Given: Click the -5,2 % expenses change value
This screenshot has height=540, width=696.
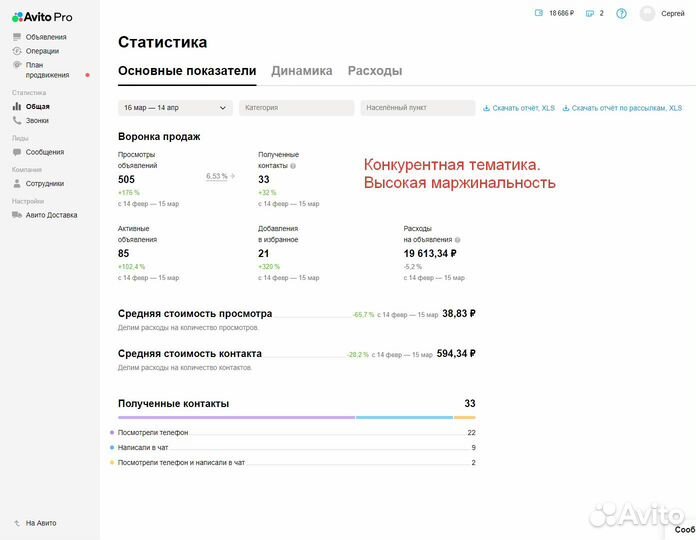Looking at the screenshot, I should pyautogui.click(x=412, y=267).
